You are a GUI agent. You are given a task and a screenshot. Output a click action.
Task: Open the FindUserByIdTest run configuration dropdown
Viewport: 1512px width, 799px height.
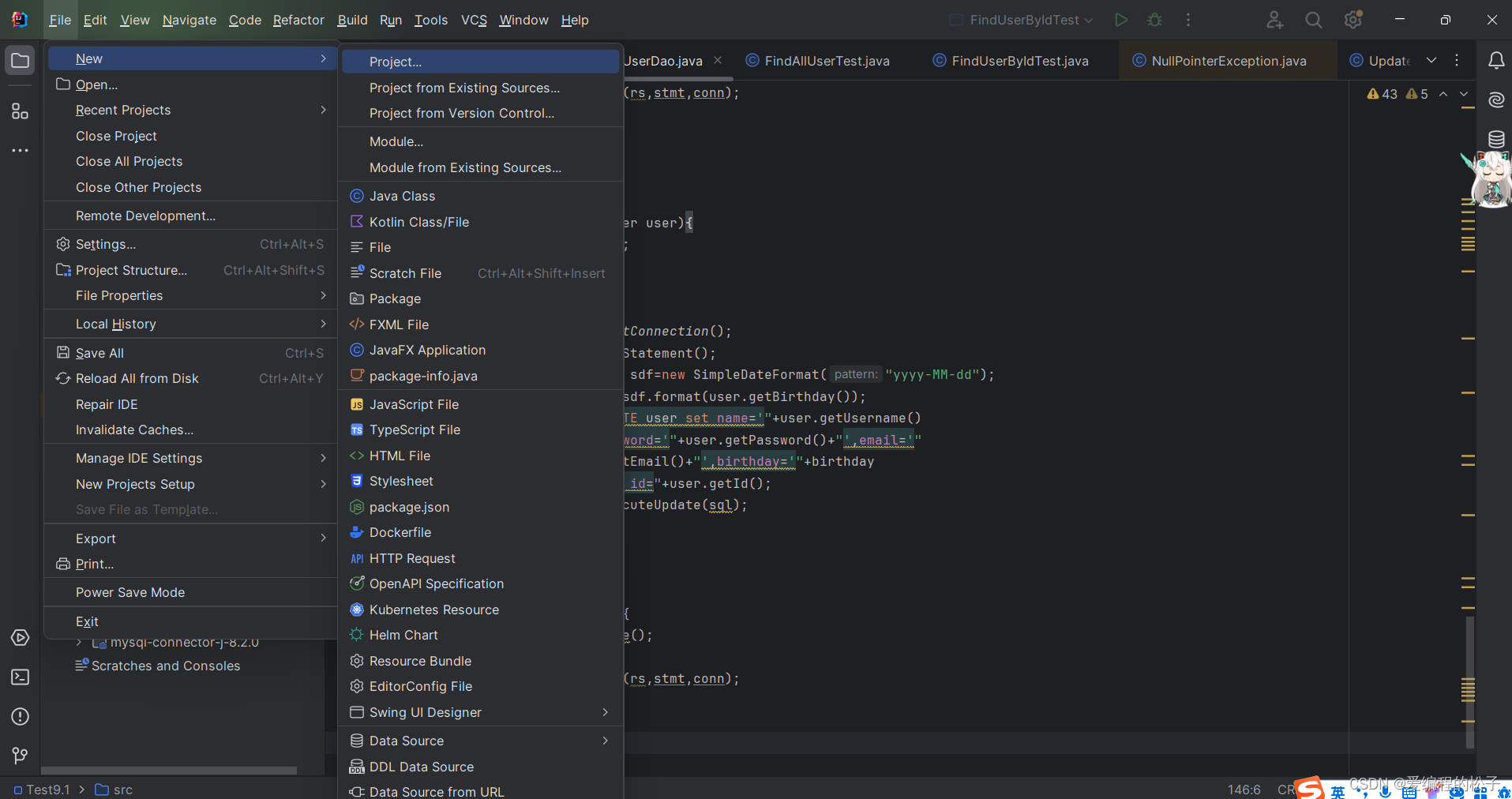pos(1020,20)
